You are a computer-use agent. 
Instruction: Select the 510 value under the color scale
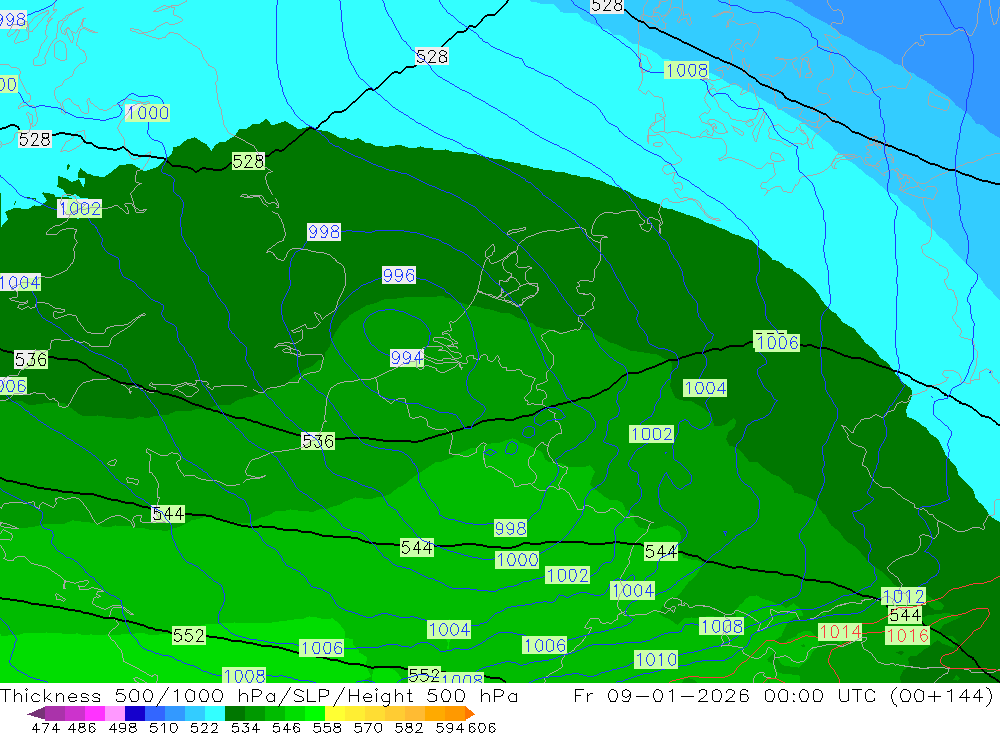[x=163, y=727]
